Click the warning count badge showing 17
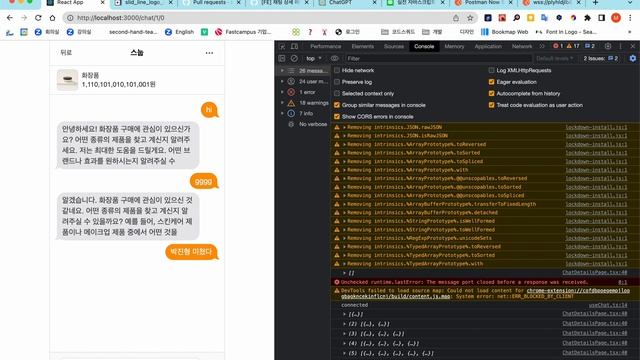The width and height of the screenshot is (640, 360). (573, 46)
